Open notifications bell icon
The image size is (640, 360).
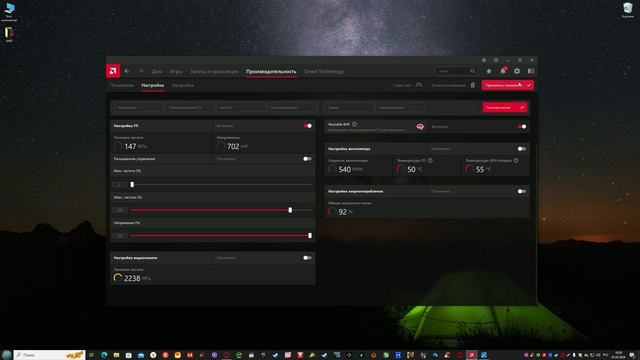click(x=503, y=71)
